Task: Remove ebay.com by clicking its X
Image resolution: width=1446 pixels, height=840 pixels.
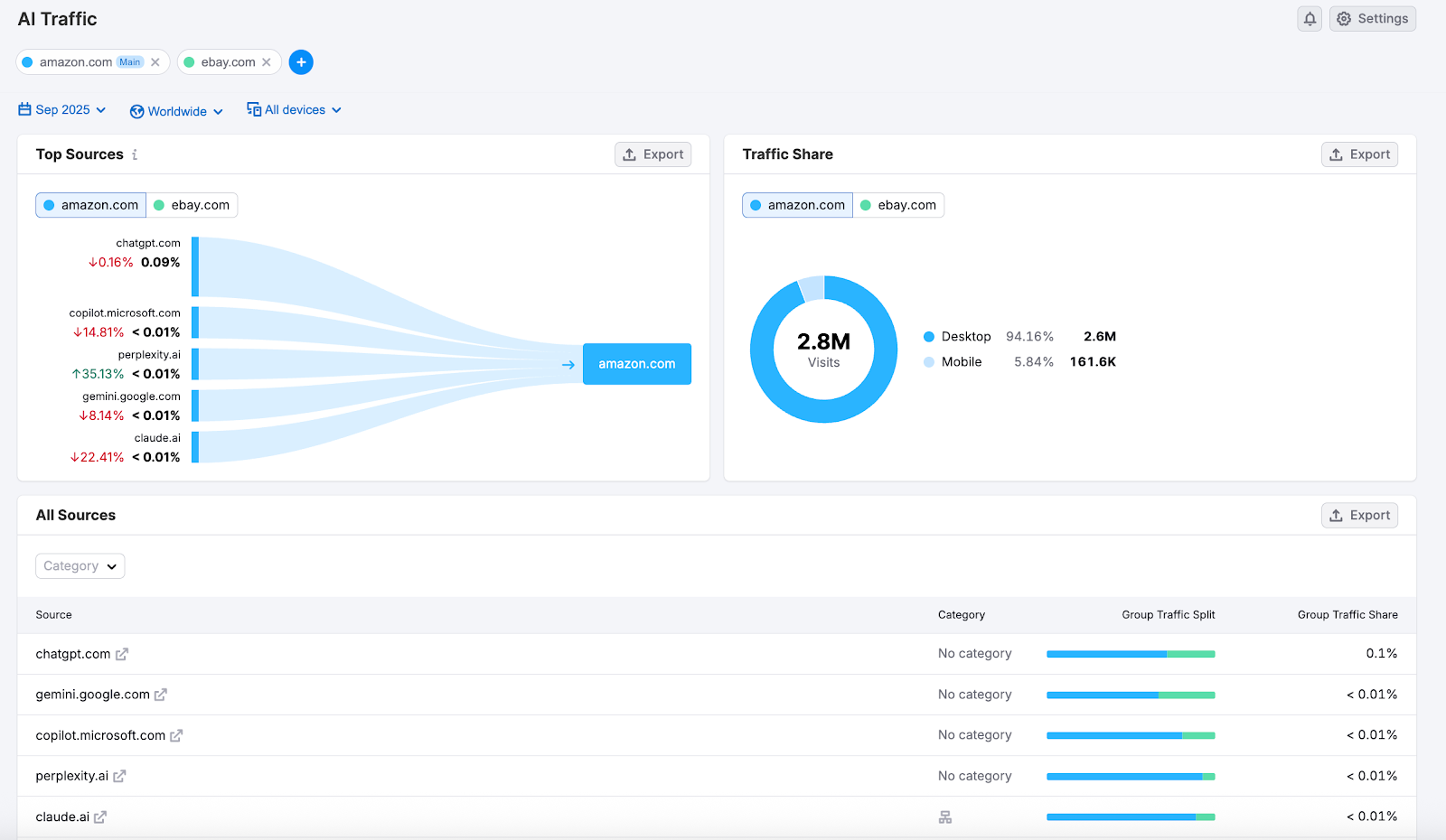Action: (267, 61)
